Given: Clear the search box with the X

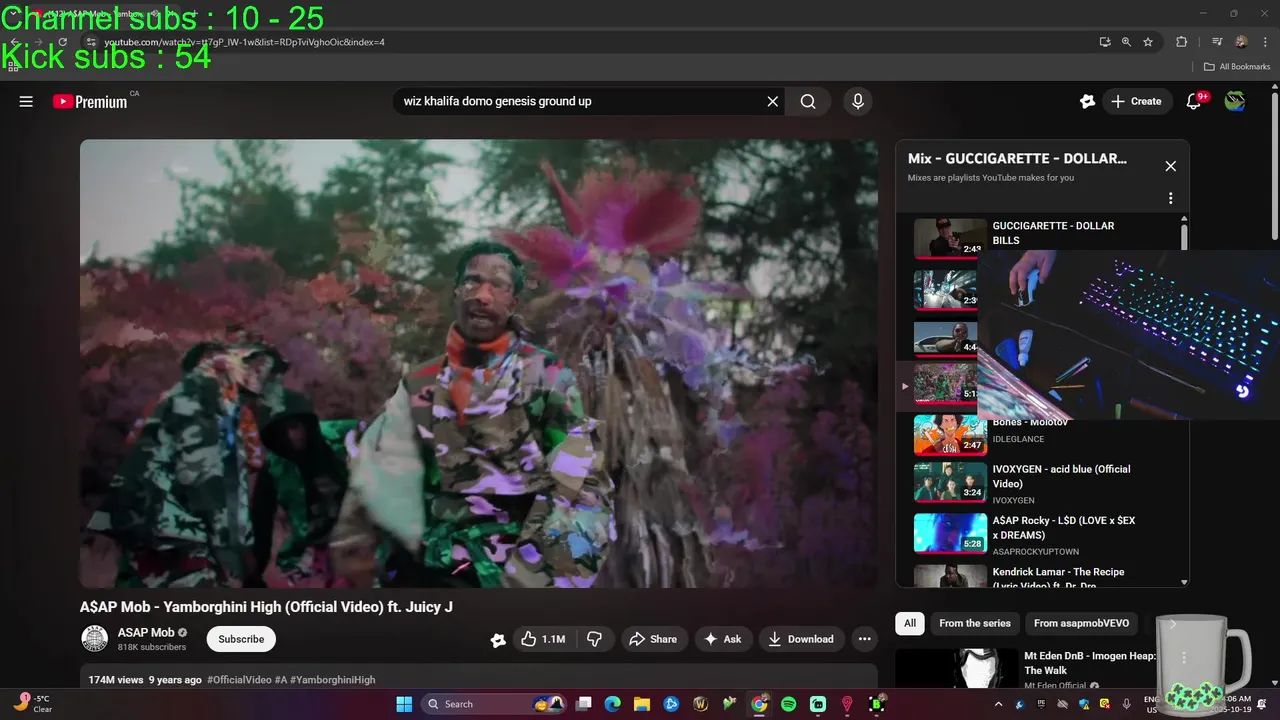Looking at the screenshot, I should (x=772, y=101).
